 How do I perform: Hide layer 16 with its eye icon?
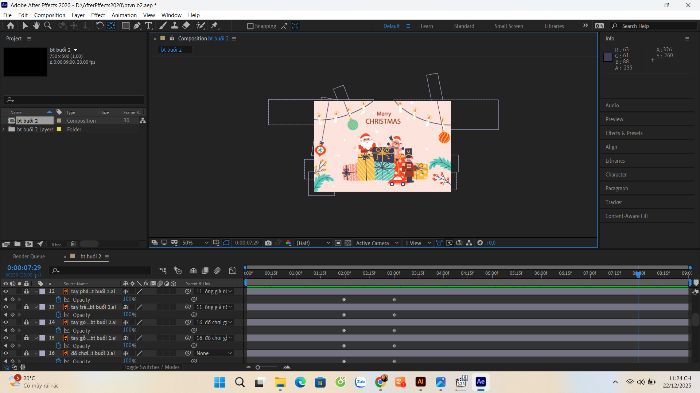click(x=6, y=353)
